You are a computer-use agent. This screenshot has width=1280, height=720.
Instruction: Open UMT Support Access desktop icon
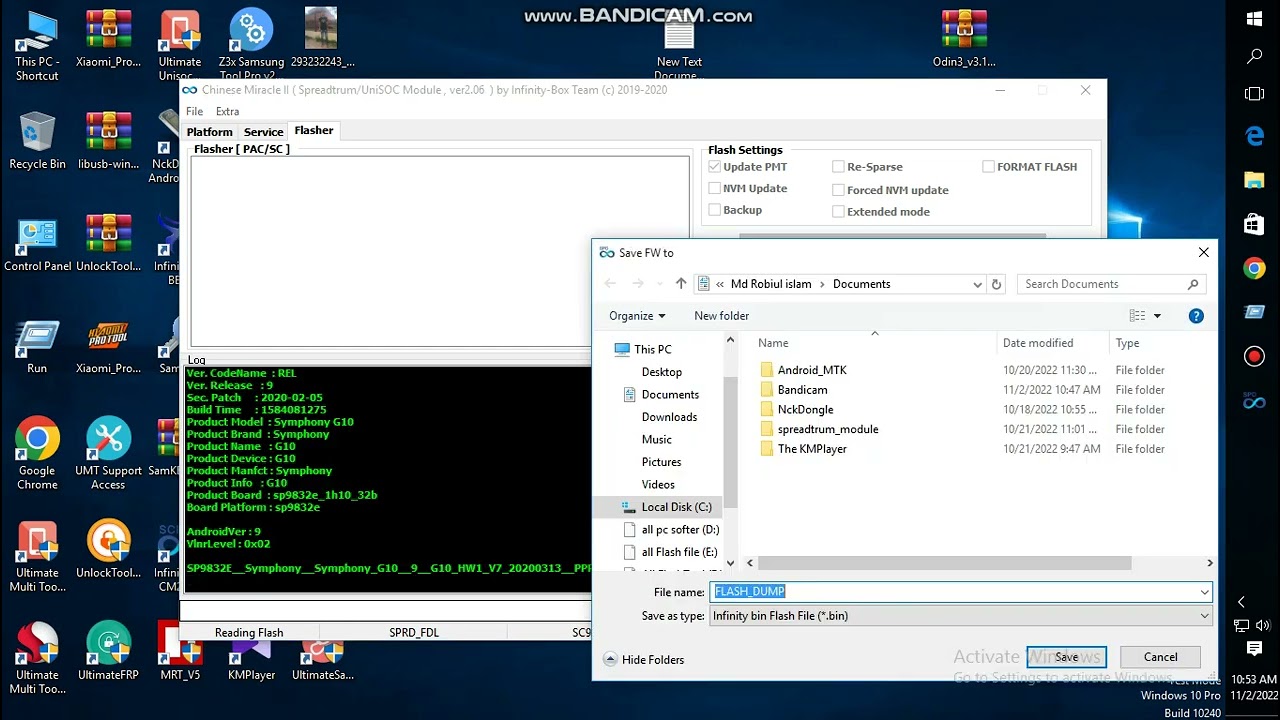click(x=108, y=453)
